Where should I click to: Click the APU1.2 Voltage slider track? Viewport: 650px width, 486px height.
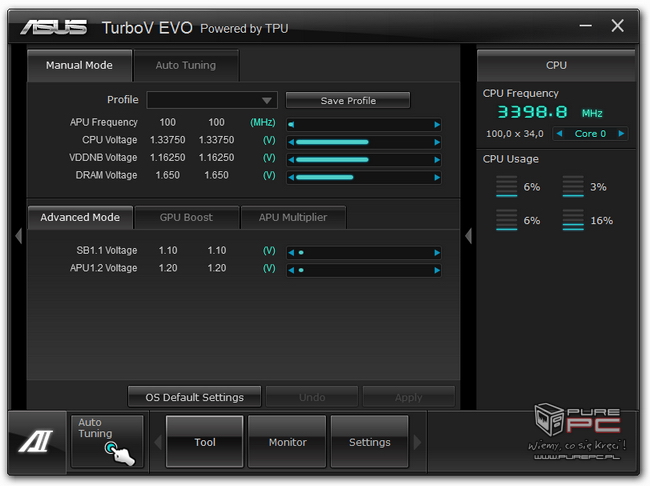364,270
